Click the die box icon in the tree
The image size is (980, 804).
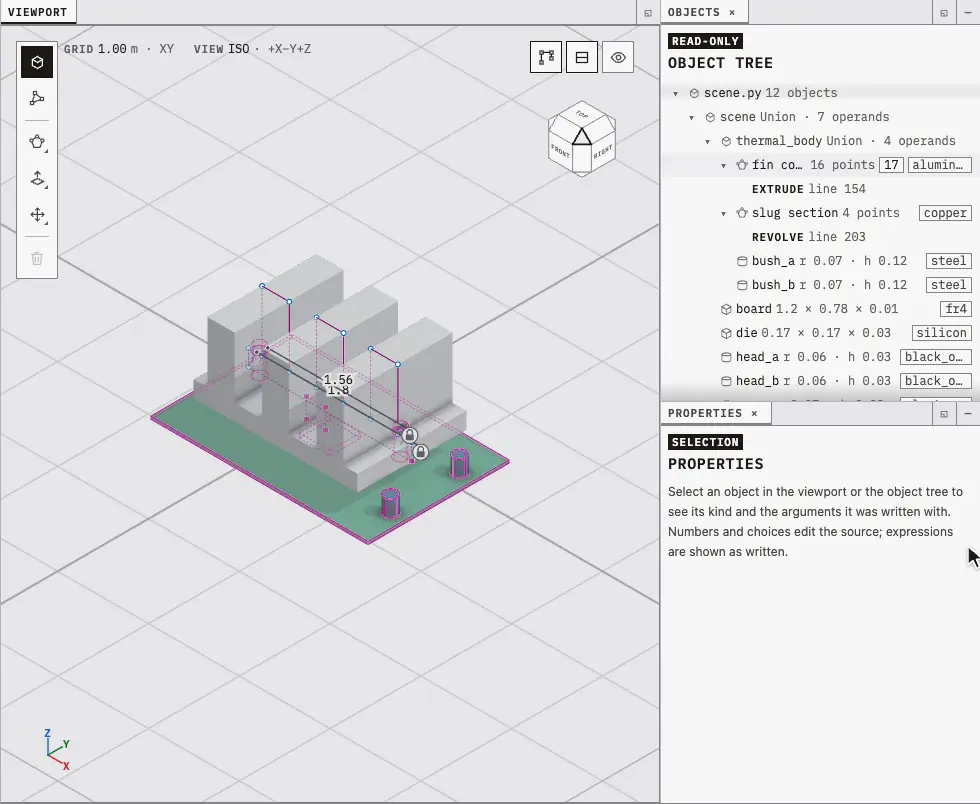[726, 333]
